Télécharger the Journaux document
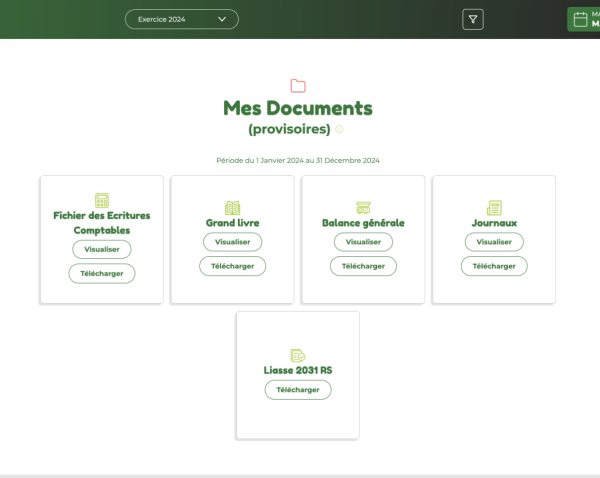The width and height of the screenshot is (600, 478). point(494,266)
